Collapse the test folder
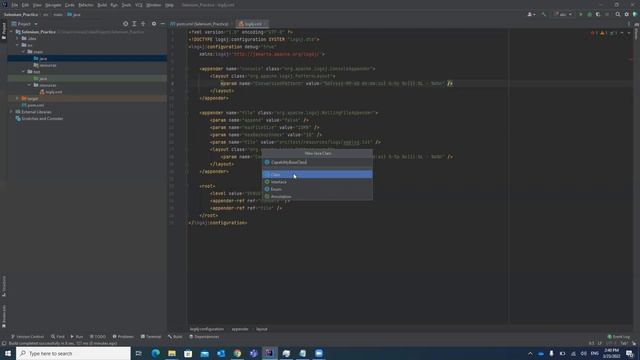The height and width of the screenshot is (360, 640). 23,72
